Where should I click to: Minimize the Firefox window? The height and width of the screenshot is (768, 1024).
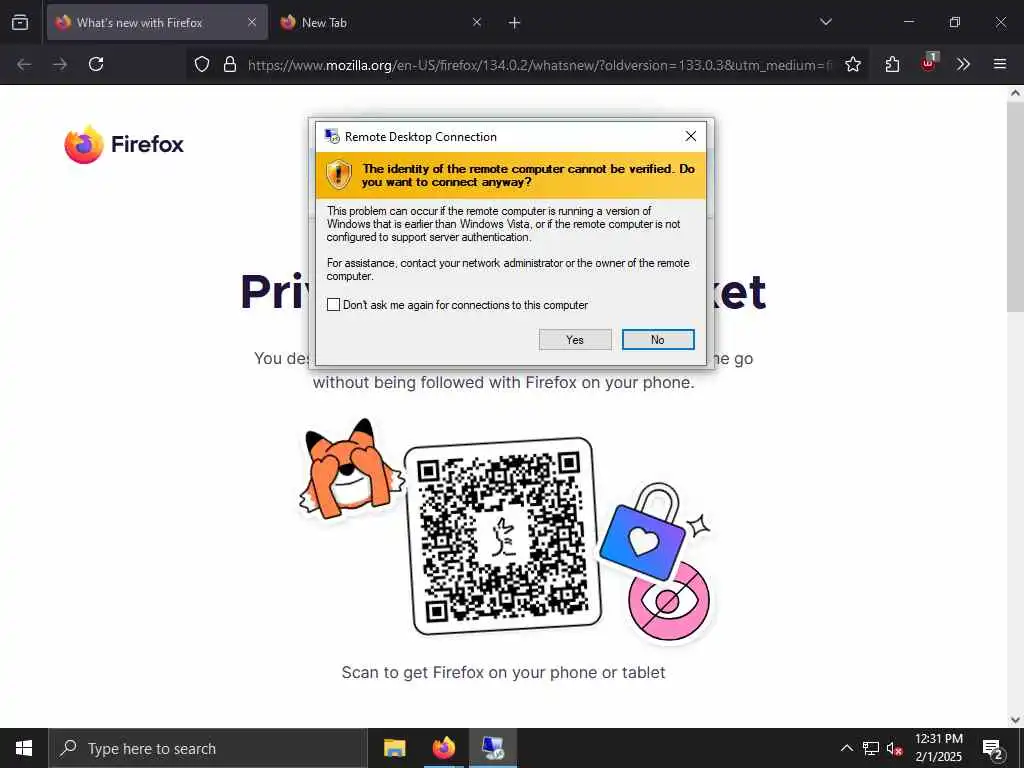coord(908,22)
